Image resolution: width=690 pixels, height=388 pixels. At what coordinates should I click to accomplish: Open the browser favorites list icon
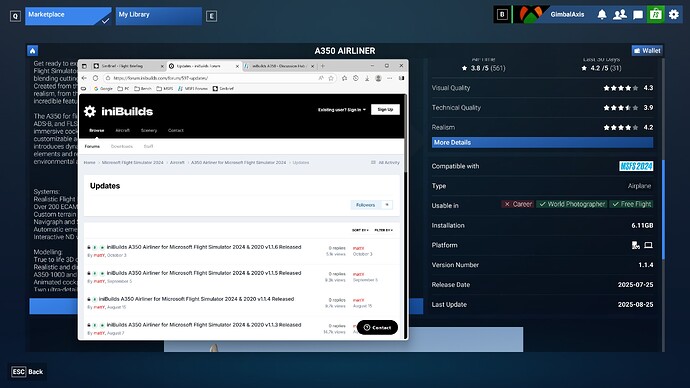coord(344,78)
